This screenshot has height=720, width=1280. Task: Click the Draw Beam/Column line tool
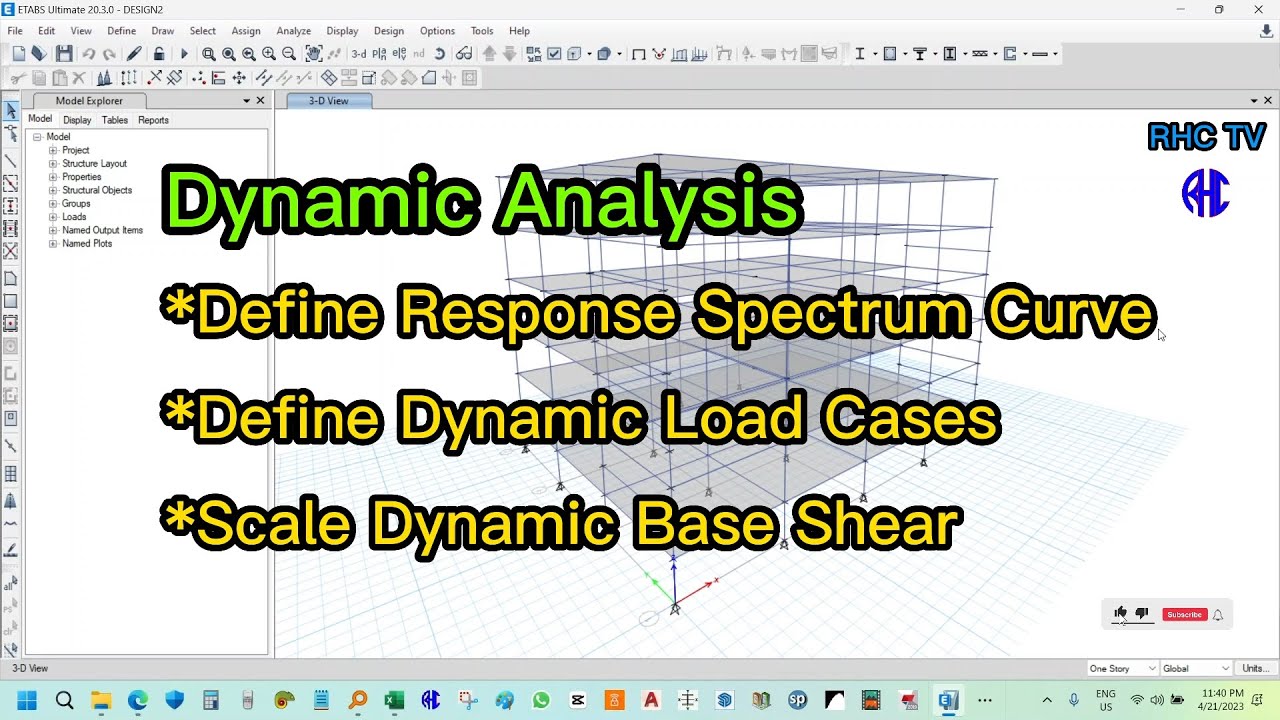click(x=11, y=161)
